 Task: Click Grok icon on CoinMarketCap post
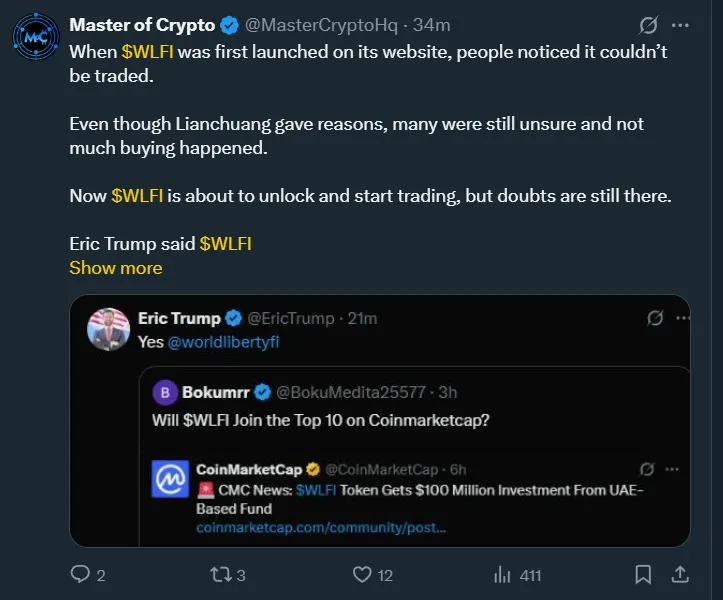pyautogui.click(x=647, y=470)
